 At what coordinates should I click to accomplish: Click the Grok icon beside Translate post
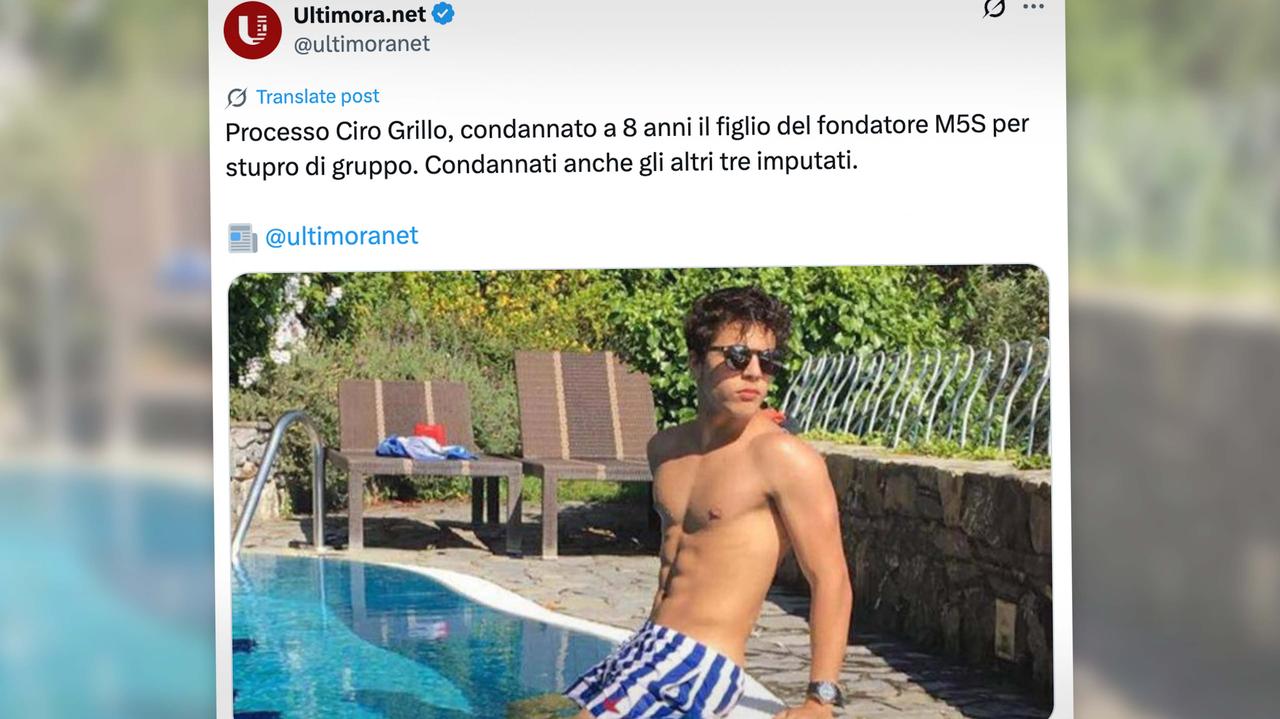tap(237, 97)
